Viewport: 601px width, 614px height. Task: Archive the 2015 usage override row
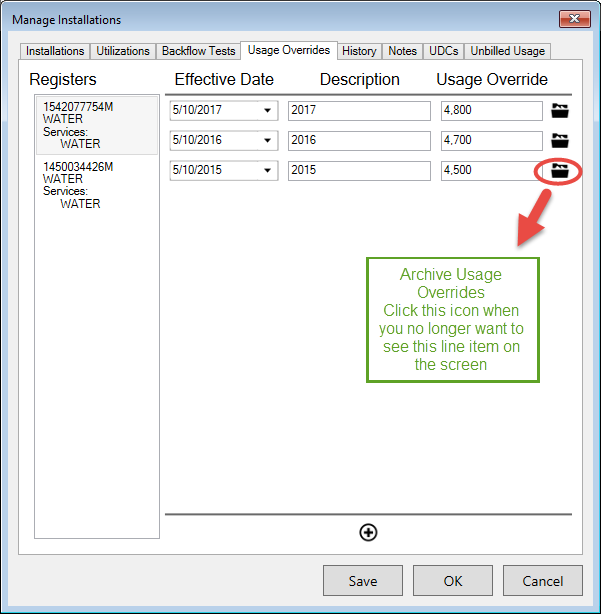click(560, 171)
